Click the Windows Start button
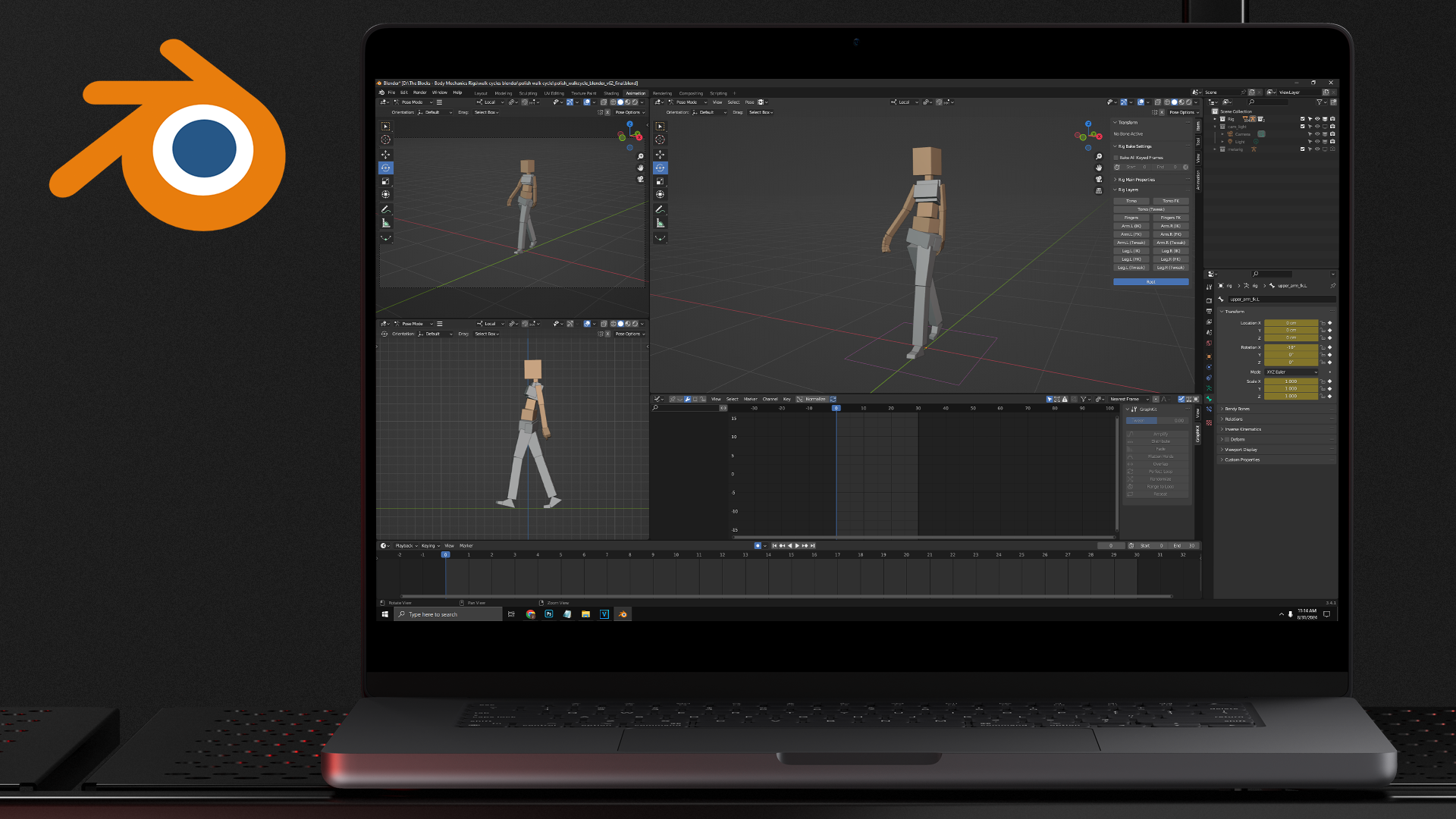 click(x=385, y=614)
